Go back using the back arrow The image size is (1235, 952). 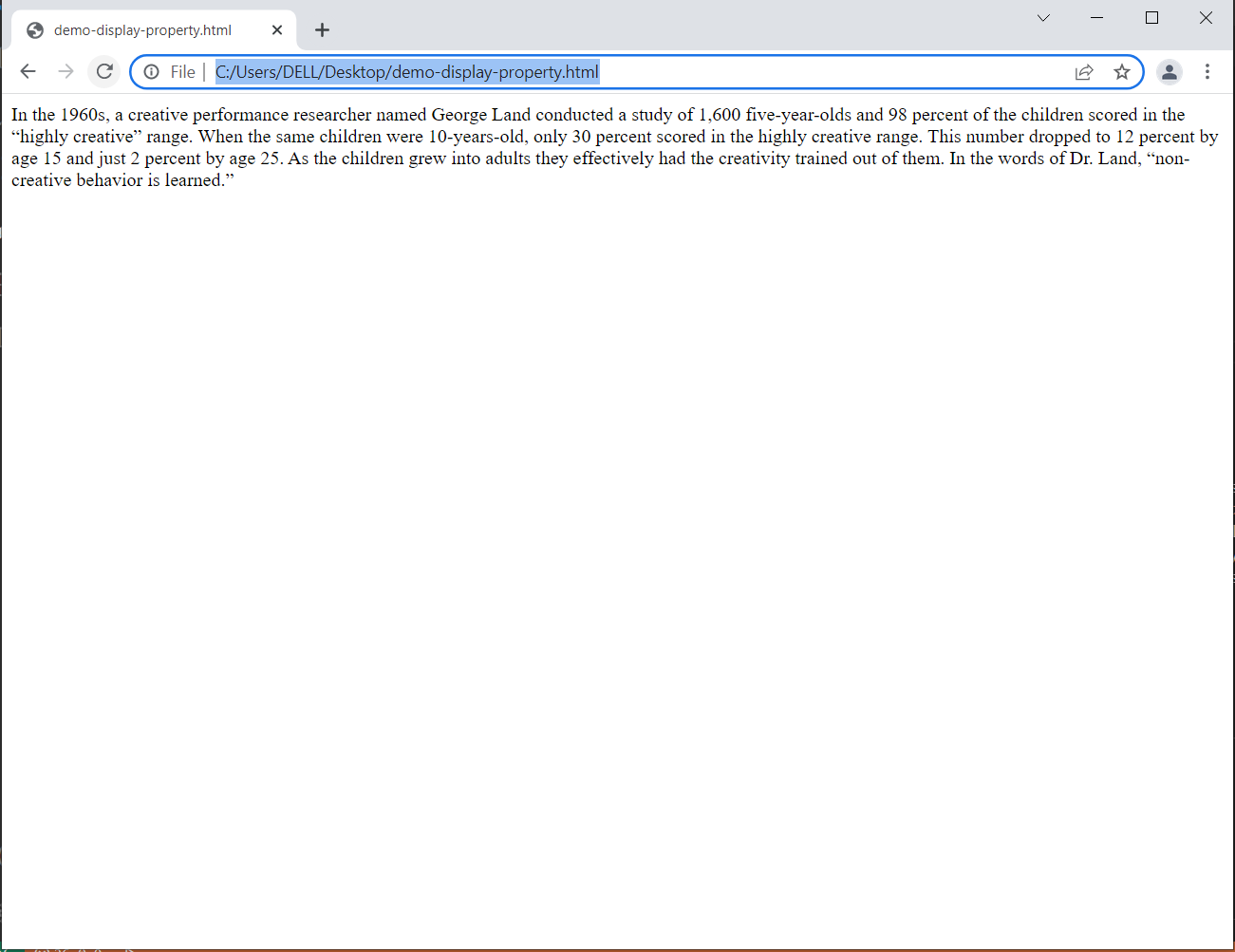pyautogui.click(x=28, y=71)
